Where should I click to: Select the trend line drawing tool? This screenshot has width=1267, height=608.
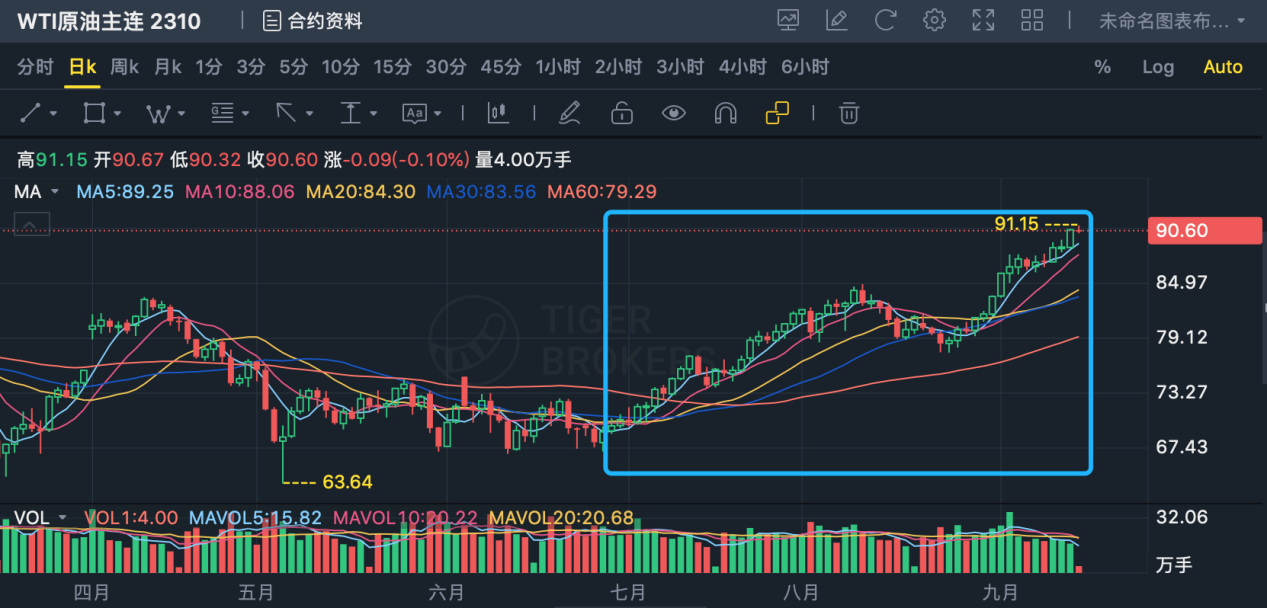pyautogui.click(x=30, y=112)
